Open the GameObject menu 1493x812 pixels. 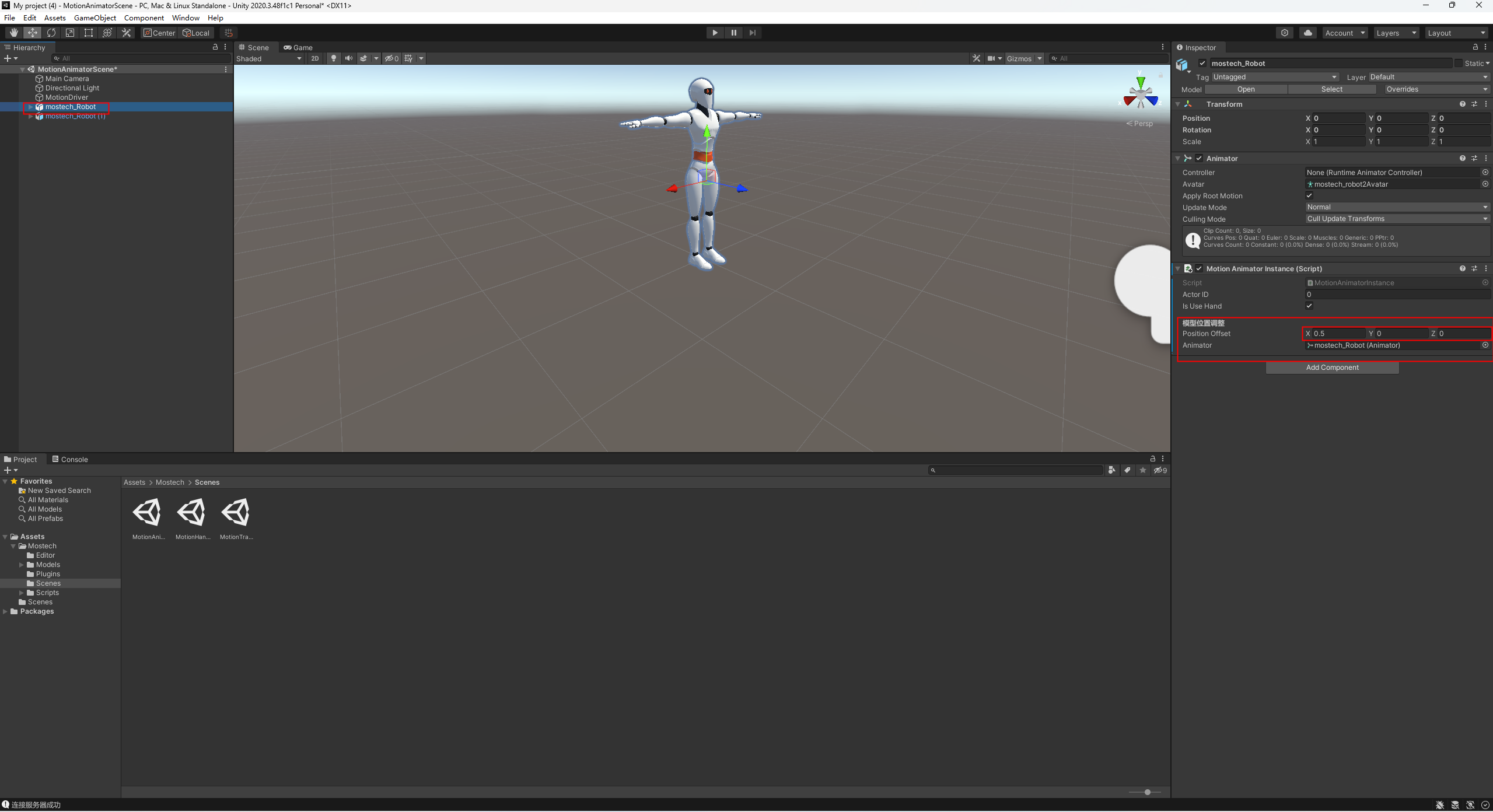click(95, 17)
